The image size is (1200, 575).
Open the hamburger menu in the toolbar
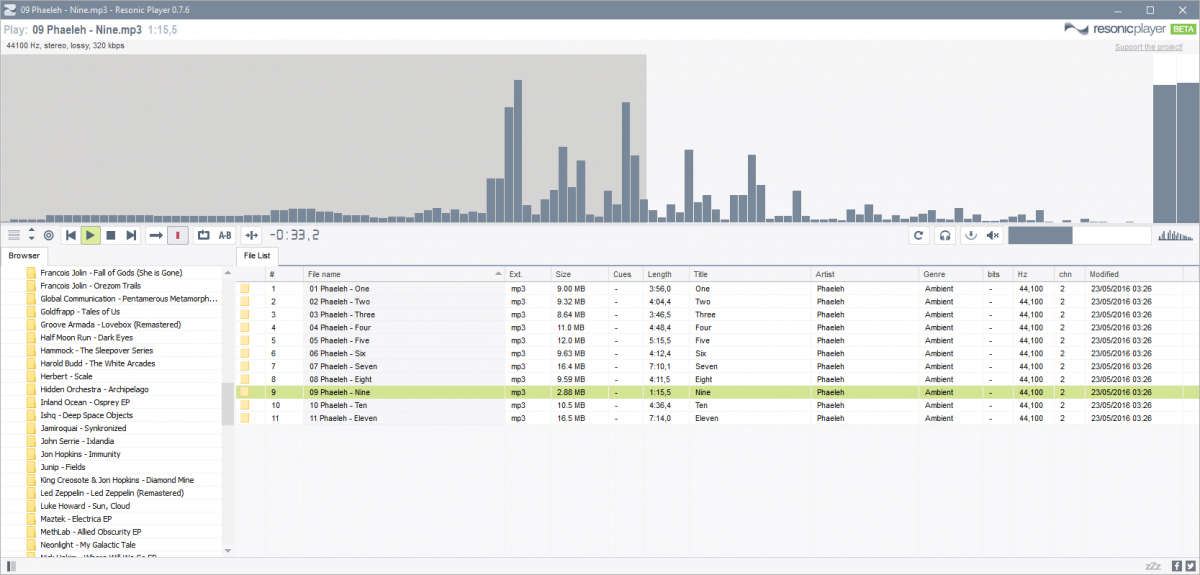pyautogui.click(x=14, y=235)
